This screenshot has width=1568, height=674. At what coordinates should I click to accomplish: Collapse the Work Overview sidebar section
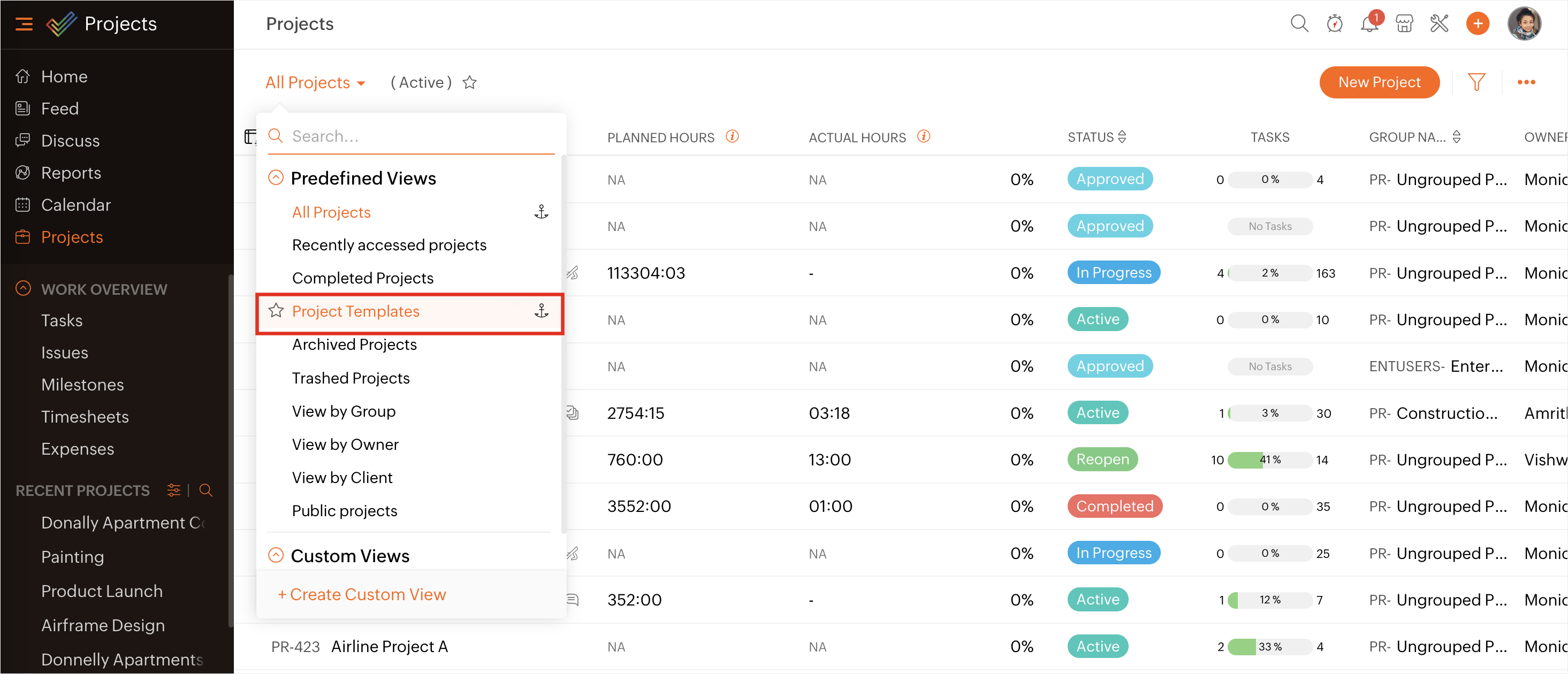coord(23,288)
